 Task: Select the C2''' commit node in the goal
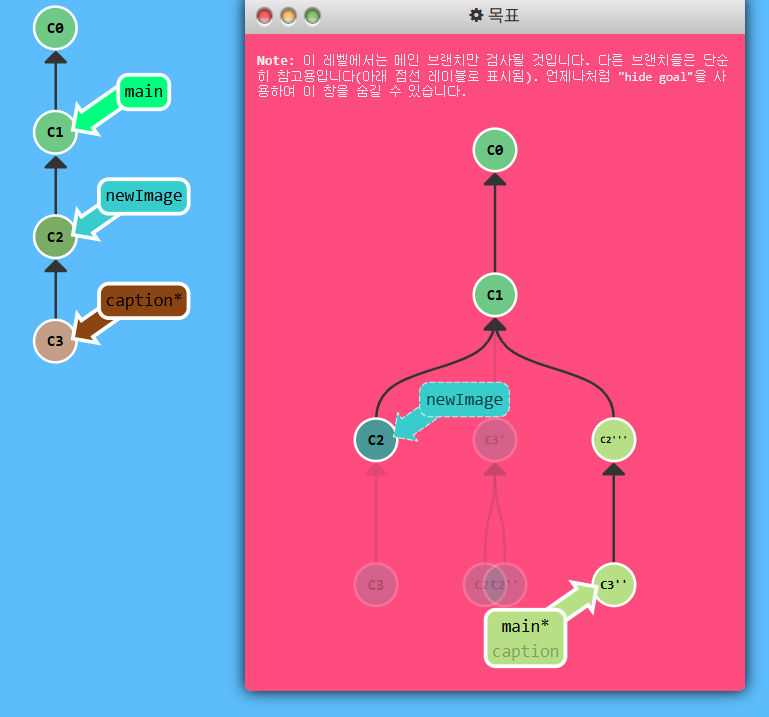tap(613, 439)
